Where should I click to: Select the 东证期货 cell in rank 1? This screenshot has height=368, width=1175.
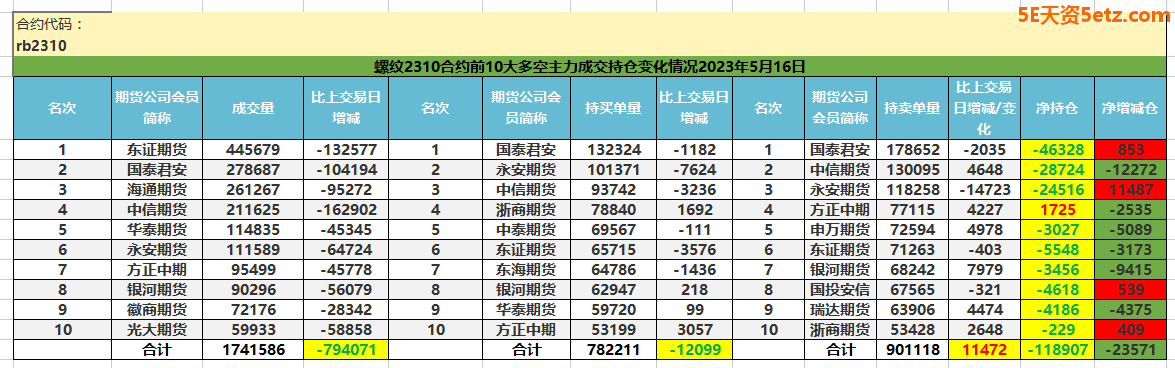pyautogui.click(x=157, y=149)
